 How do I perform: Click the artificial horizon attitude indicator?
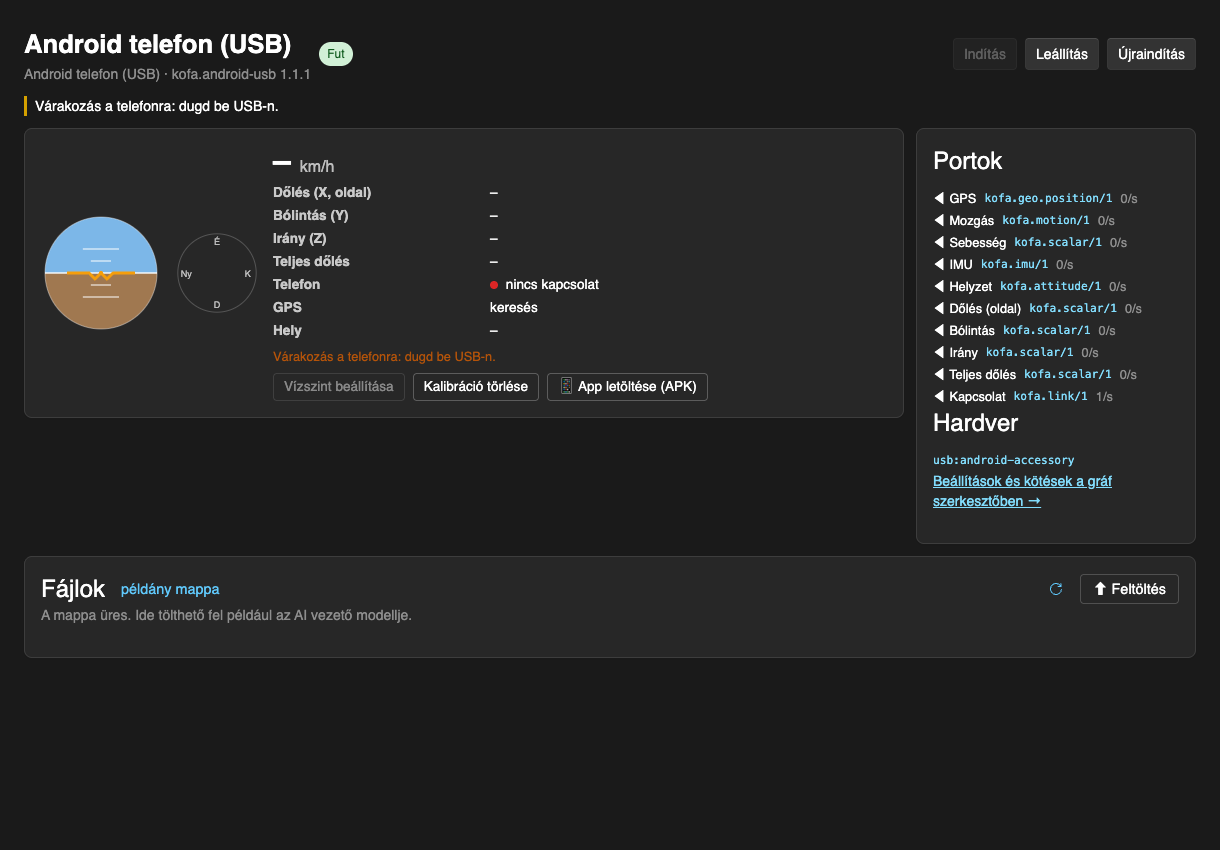[101, 273]
